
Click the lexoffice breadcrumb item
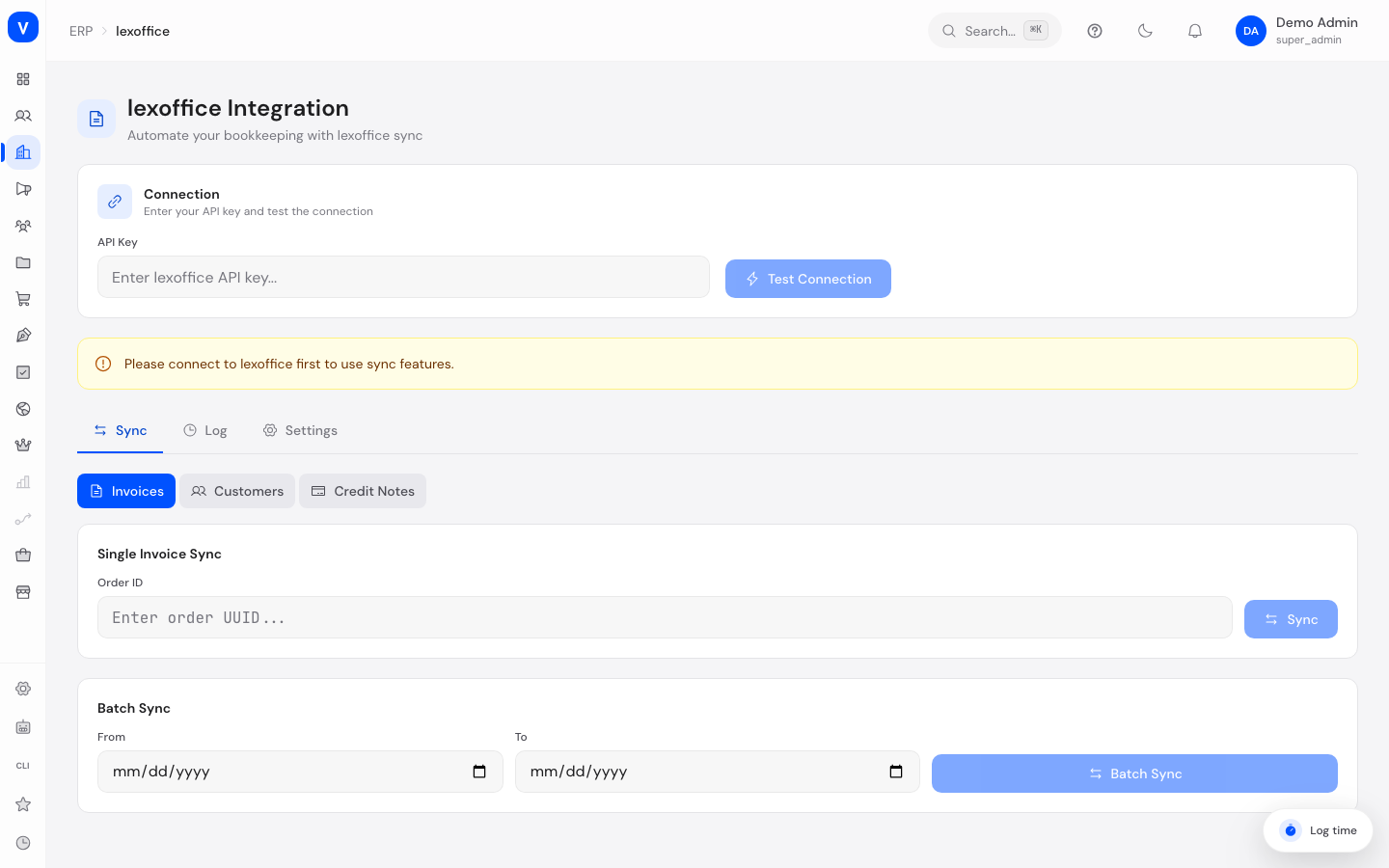pyautogui.click(x=143, y=31)
